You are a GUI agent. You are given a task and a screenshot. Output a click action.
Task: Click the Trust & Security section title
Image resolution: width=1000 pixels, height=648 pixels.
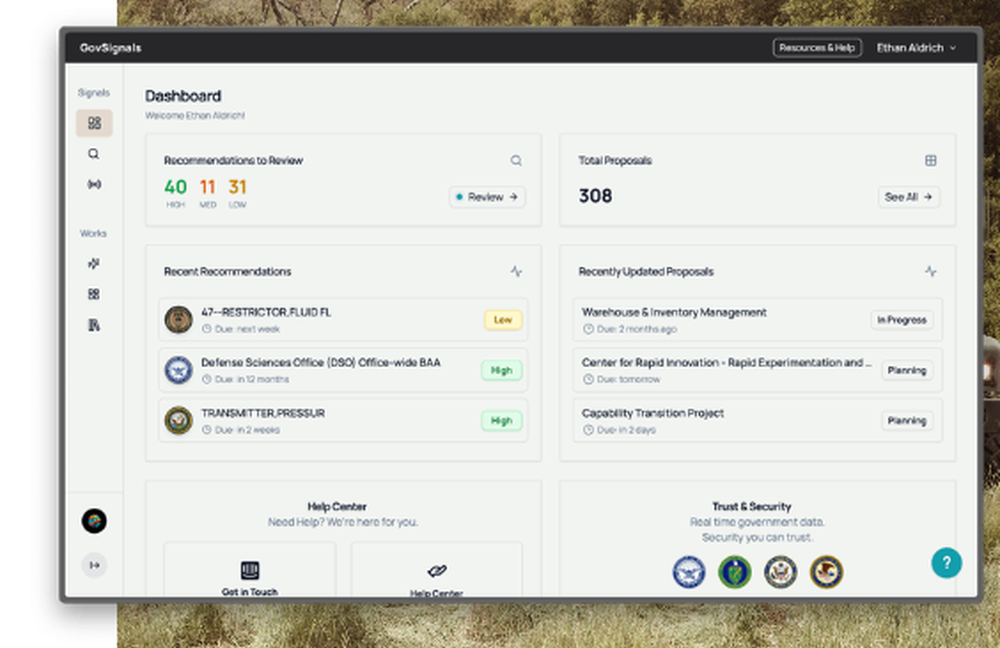[x=752, y=507]
